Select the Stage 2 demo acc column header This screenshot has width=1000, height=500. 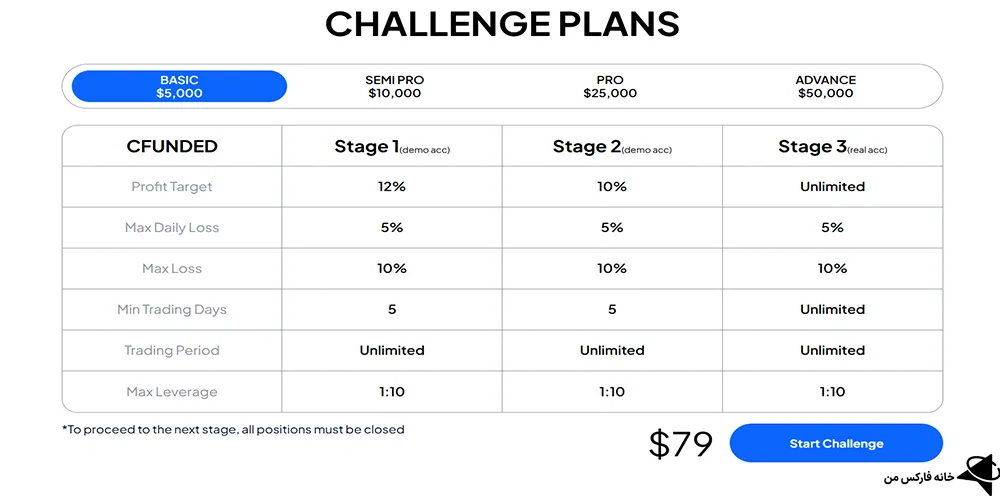tap(612, 147)
